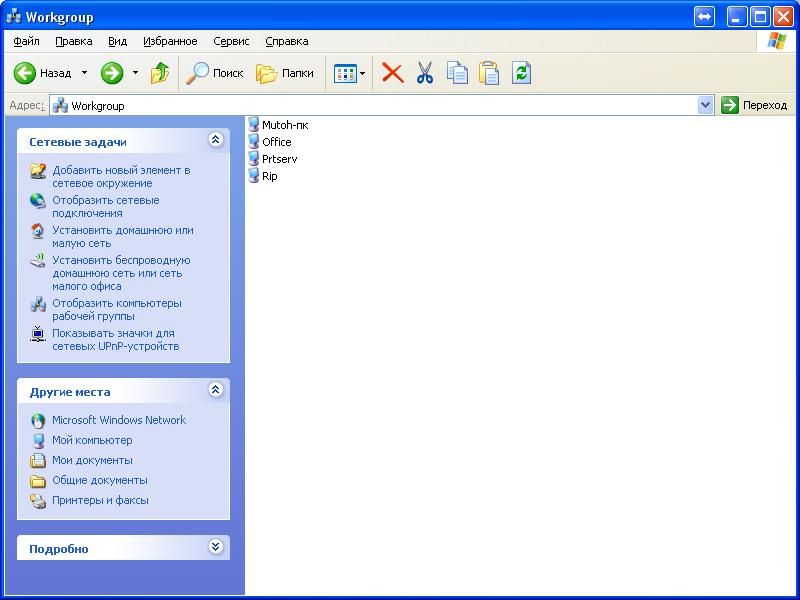Click the Переход go button
This screenshot has width=800, height=600.
tap(754, 105)
